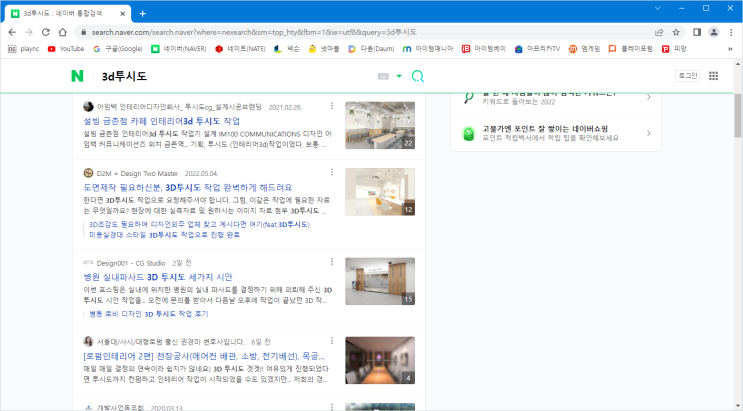This screenshot has width=743, height=411.
Task: Select the 3d투시도 네이버 통합검색 tab
Action: (67, 13)
